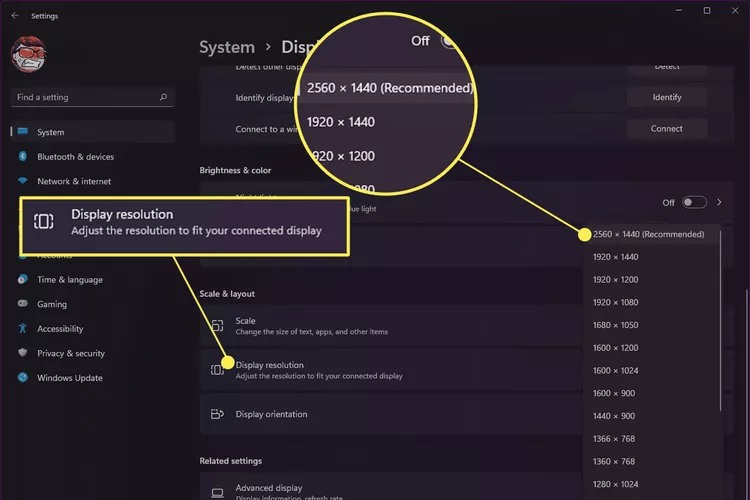Click the back arrow in Settings title bar
This screenshot has height=500, width=750.
[x=14, y=16]
